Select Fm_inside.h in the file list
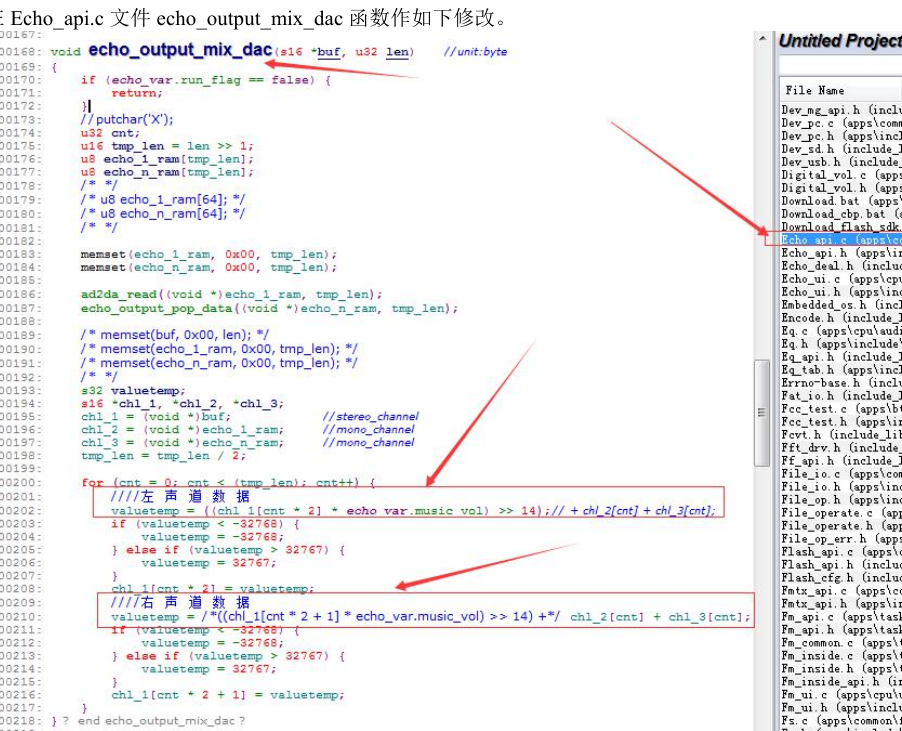 pyautogui.click(x=841, y=669)
